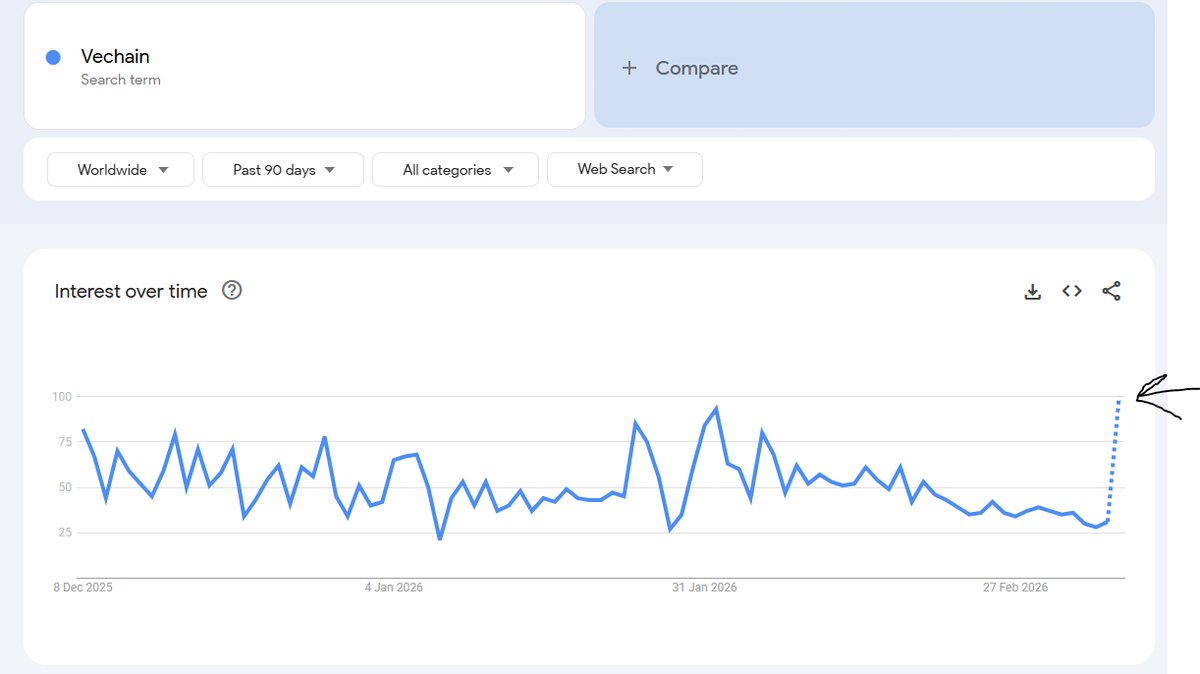Image resolution: width=1200 pixels, height=674 pixels.
Task: Share the Interest over time chart
Action: pyautogui.click(x=1111, y=291)
